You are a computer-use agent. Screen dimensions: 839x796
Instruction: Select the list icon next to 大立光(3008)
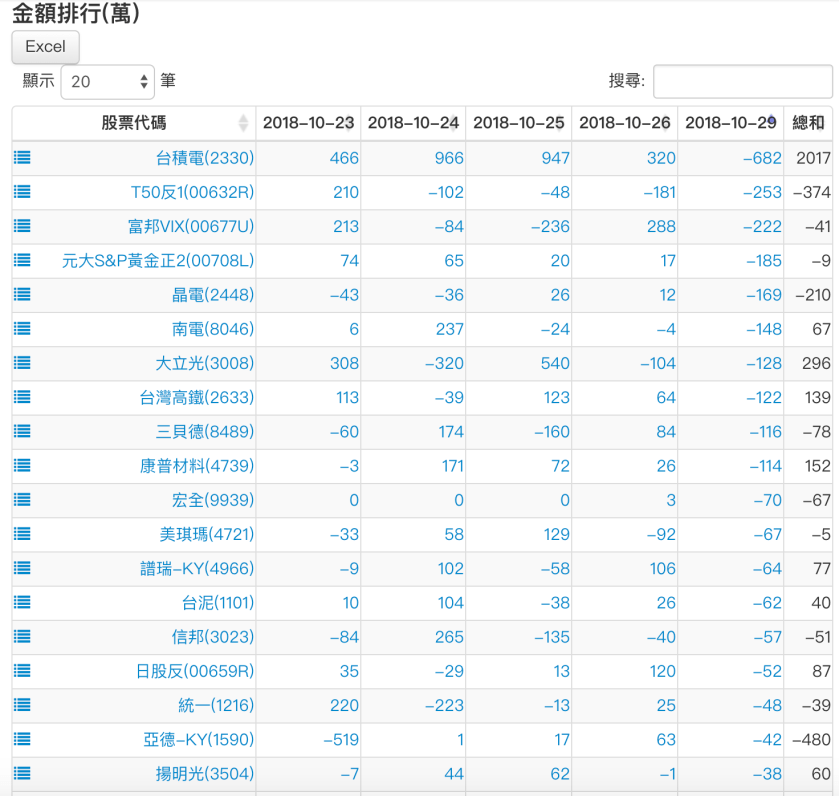[x=21, y=363]
